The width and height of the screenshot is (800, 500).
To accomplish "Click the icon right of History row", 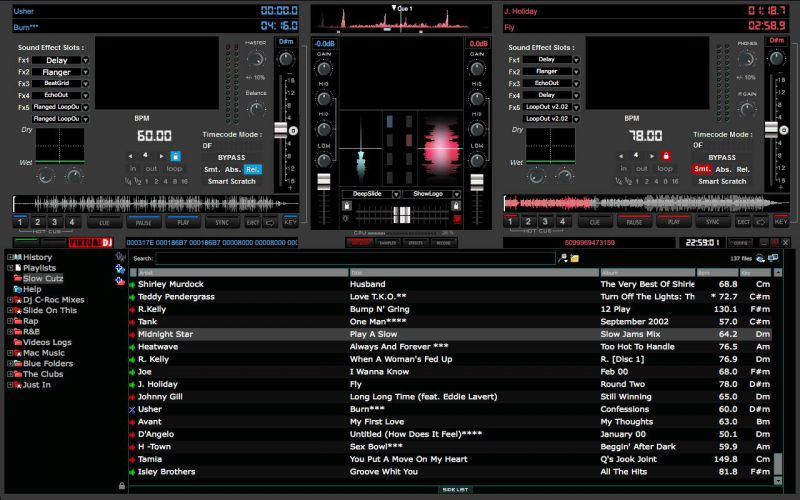I will (120, 257).
